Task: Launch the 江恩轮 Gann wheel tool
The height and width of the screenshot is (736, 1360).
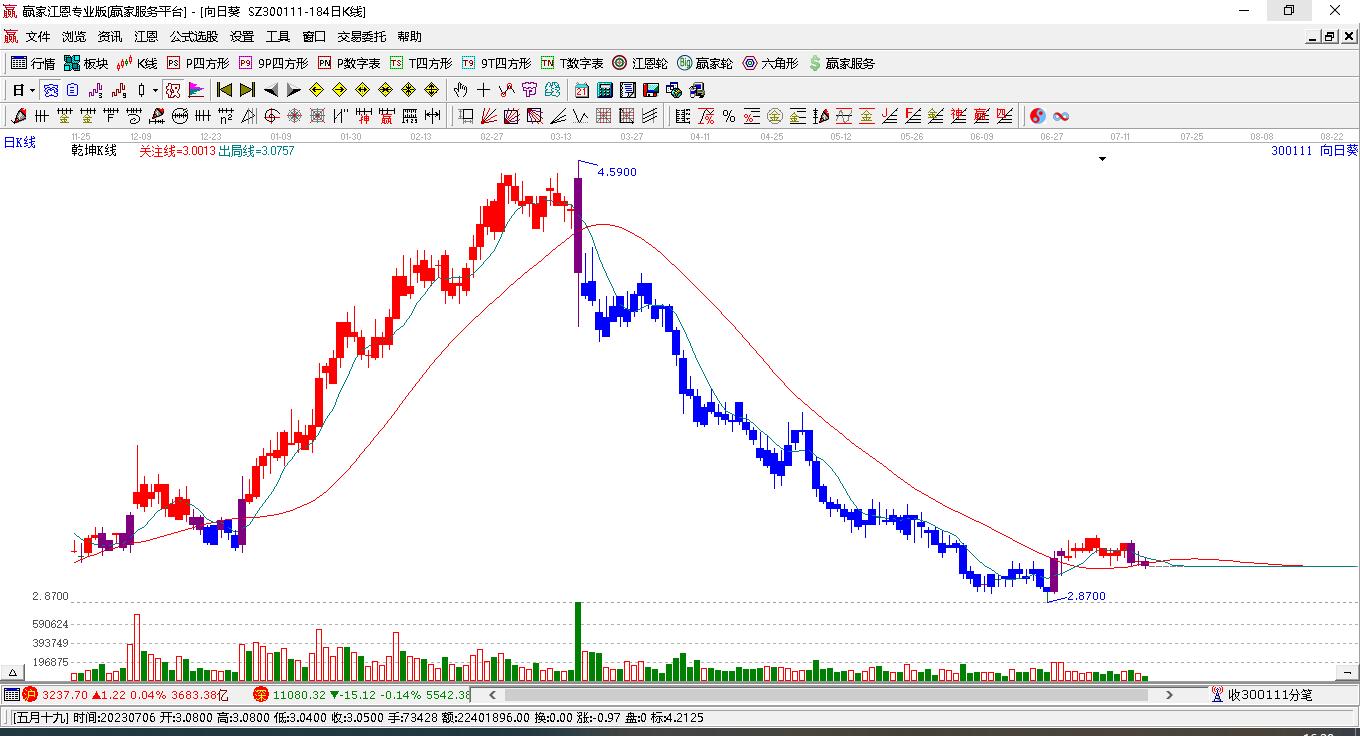Action: (x=640, y=63)
